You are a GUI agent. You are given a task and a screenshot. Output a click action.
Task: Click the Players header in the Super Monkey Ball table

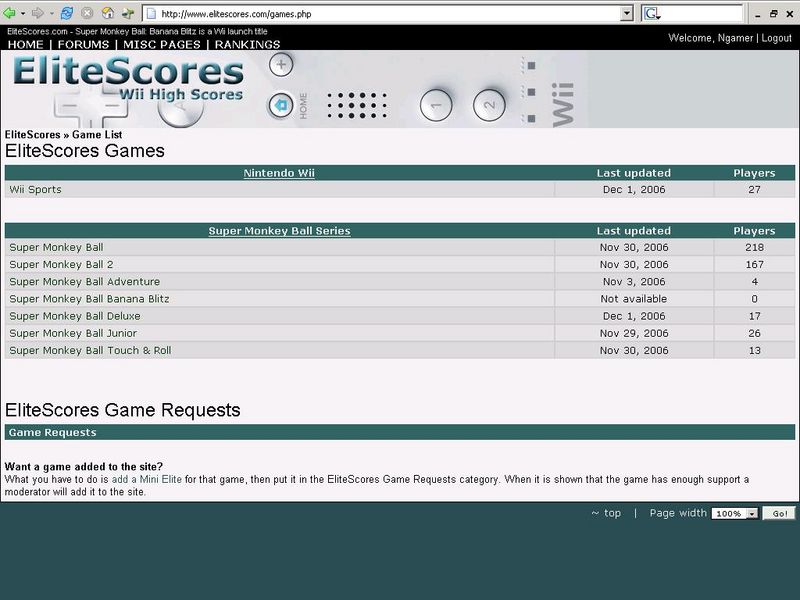(x=754, y=231)
